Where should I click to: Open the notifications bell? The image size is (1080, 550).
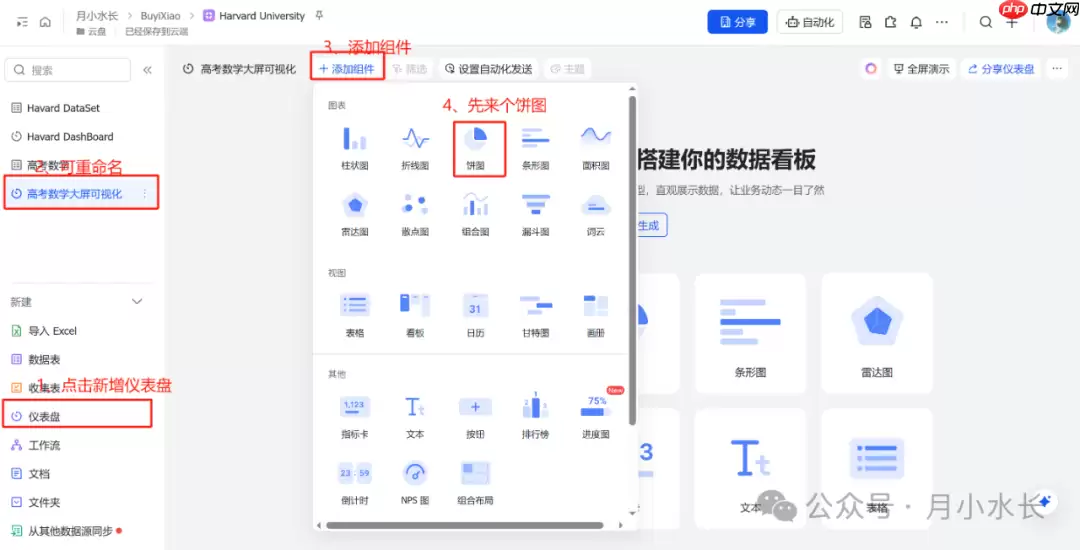(x=916, y=22)
